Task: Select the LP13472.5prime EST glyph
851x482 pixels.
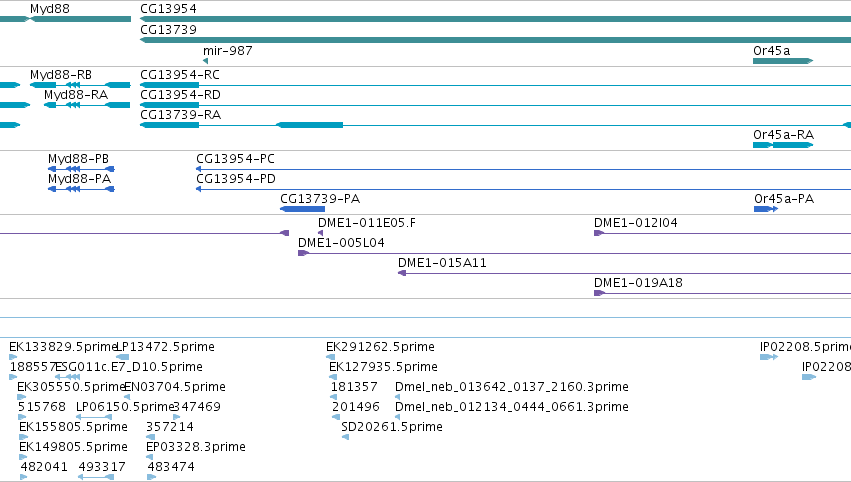Action: [x=123, y=357]
